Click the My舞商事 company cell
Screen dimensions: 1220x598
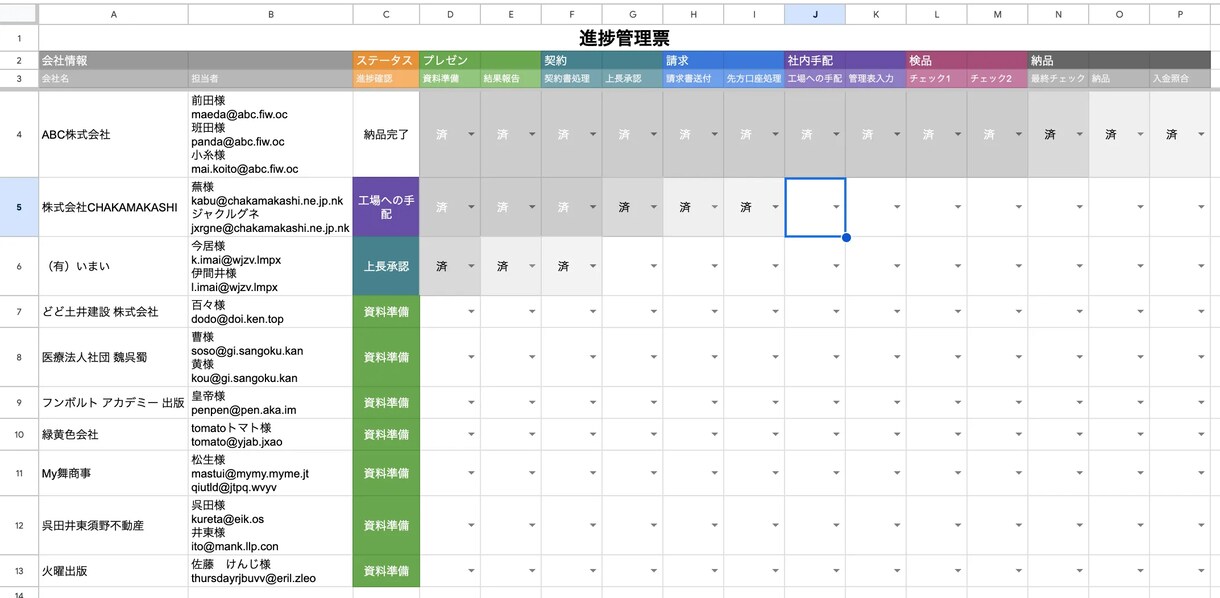pyautogui.click(x=113, y=473)
